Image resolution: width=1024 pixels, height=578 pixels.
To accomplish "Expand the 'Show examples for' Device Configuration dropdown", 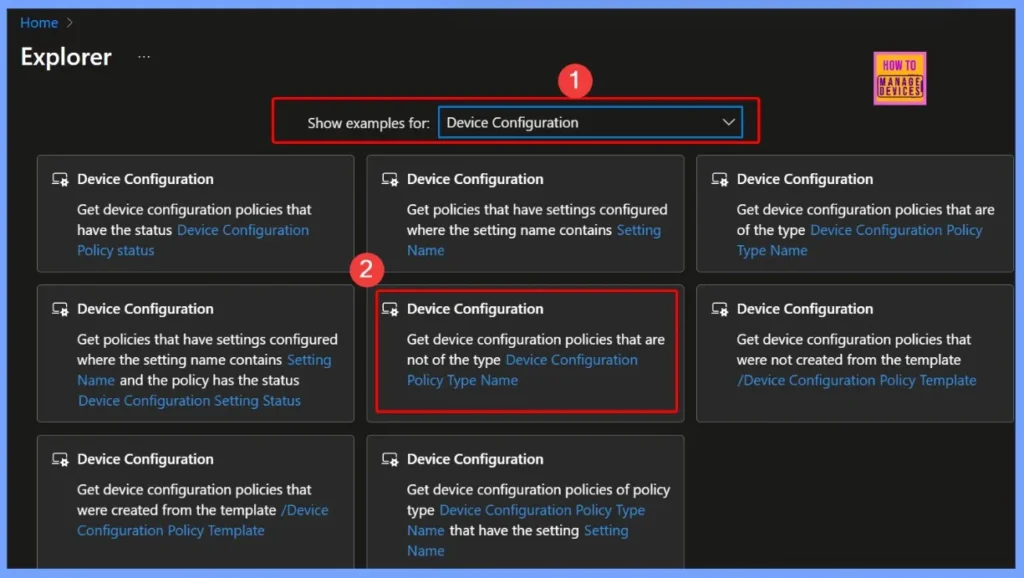I will tap(590, 122).
